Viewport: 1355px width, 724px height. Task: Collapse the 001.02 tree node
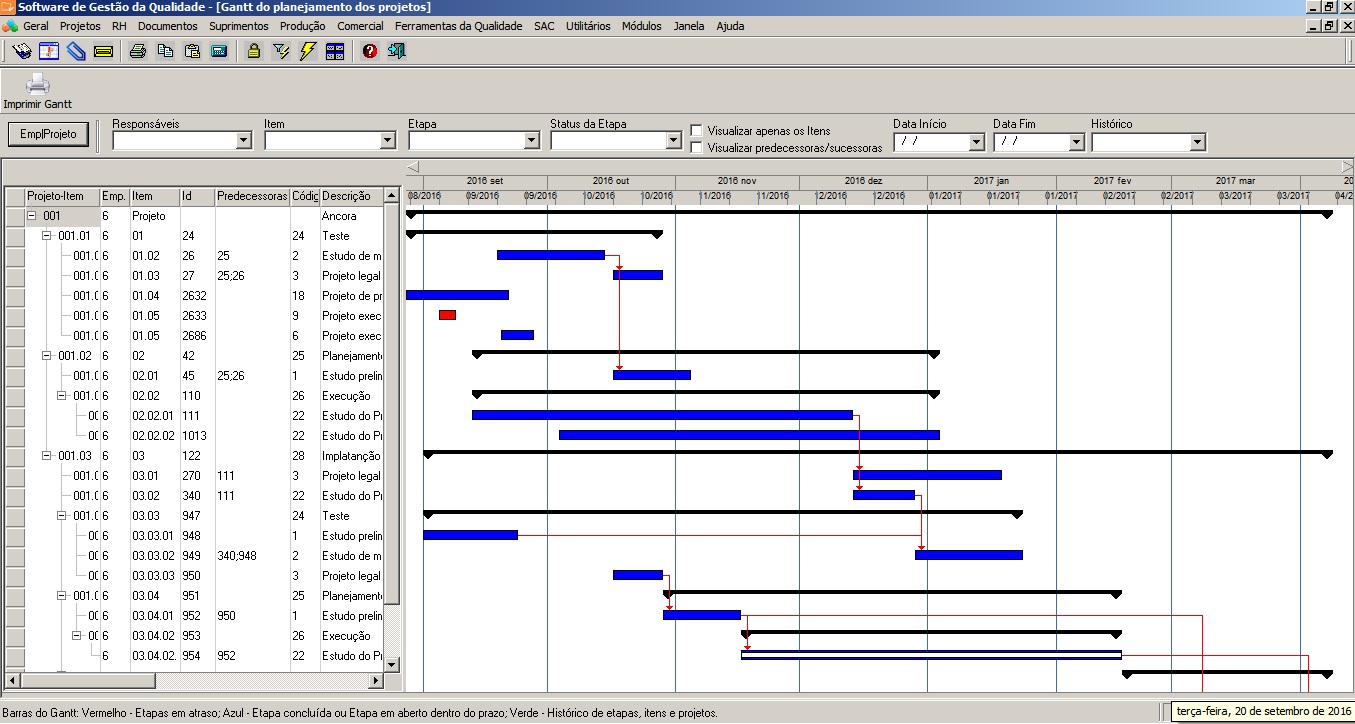pos(47,355)
